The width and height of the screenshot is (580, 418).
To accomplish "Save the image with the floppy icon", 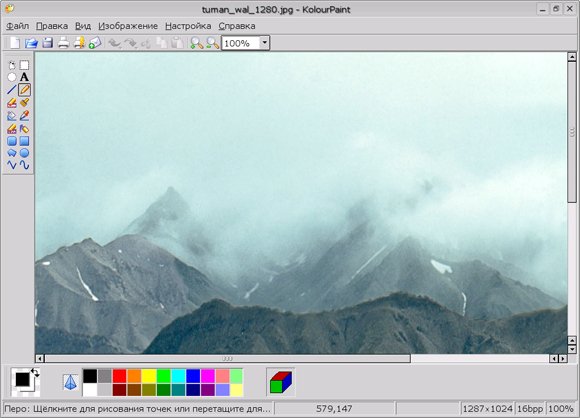I will point(47,43).
